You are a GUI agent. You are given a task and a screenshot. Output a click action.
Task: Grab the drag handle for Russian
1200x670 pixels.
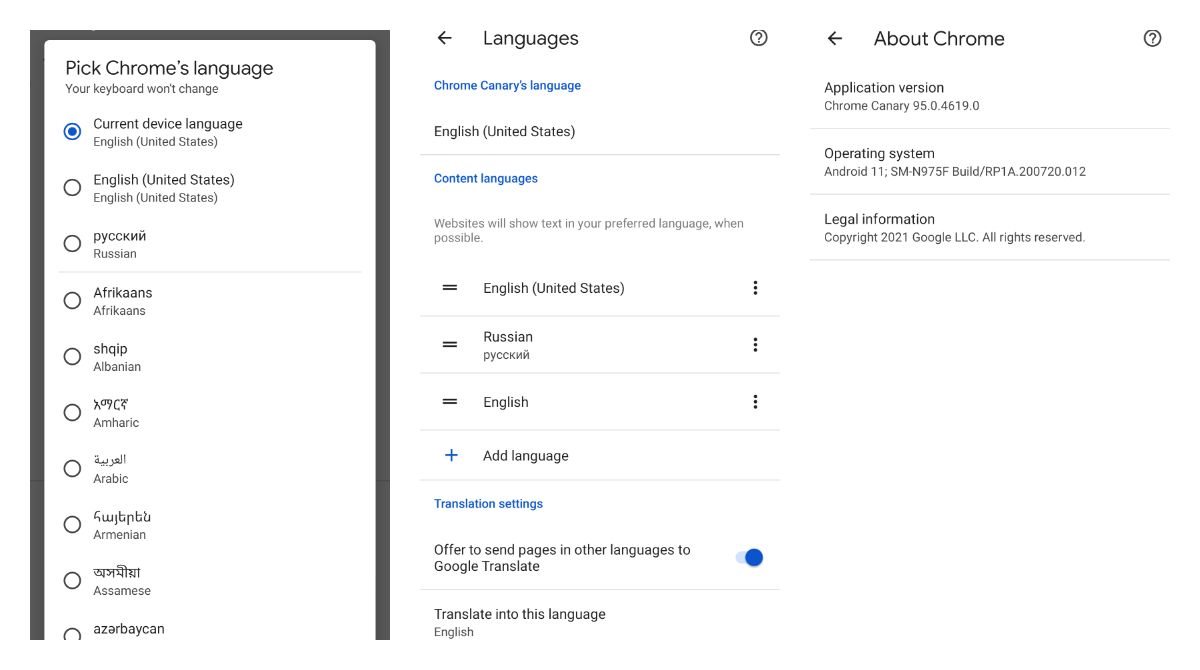pyautogui.click(x=450, y=345)
